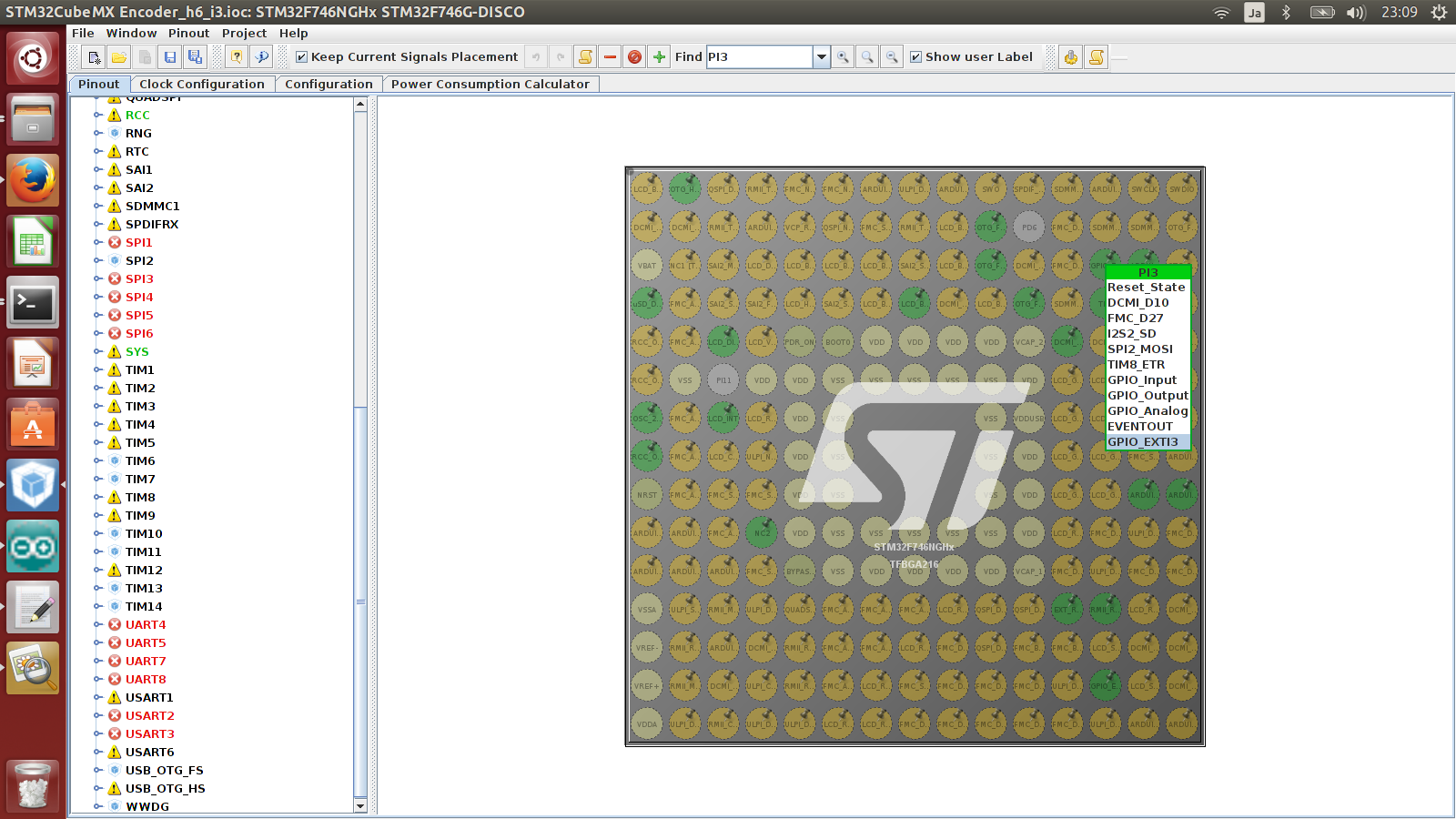Screen dimensions: 1456x819
Task: Select GPIO_Output in the PI3 pin menu
Action: tap(1148, 396)
